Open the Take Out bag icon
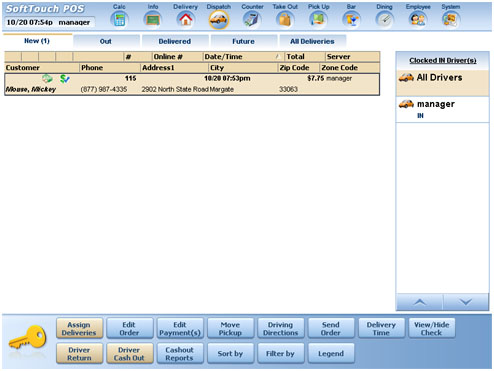494x371 pixels. [x=285, y=20]
